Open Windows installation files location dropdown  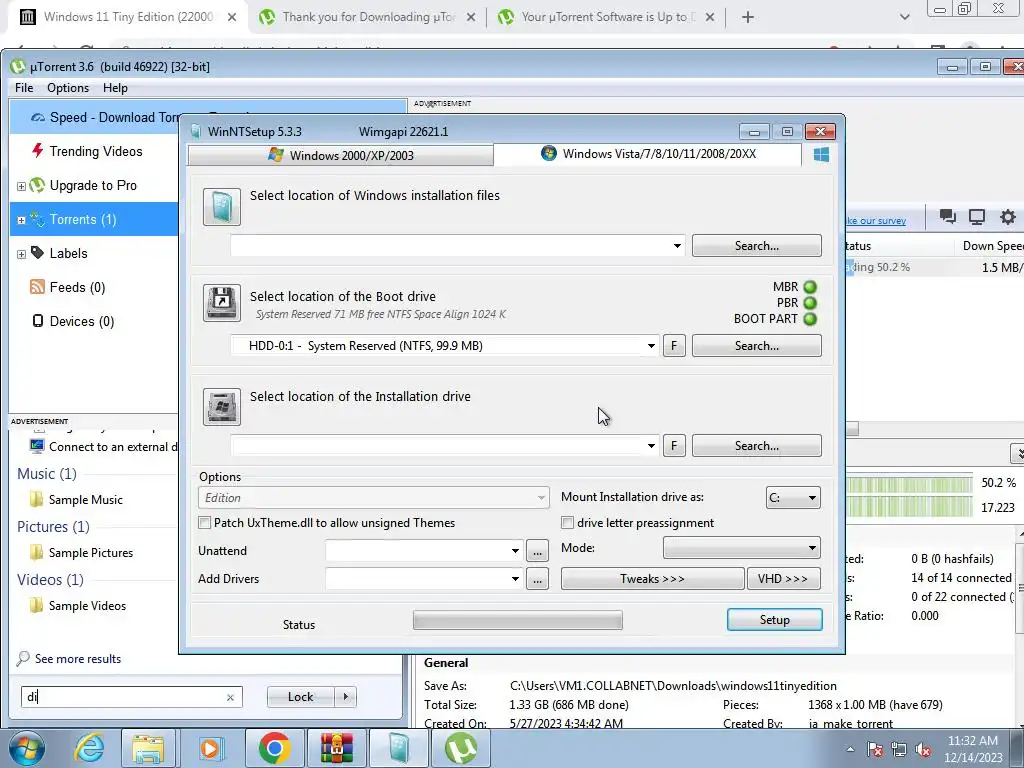click(x=677, y=246)
